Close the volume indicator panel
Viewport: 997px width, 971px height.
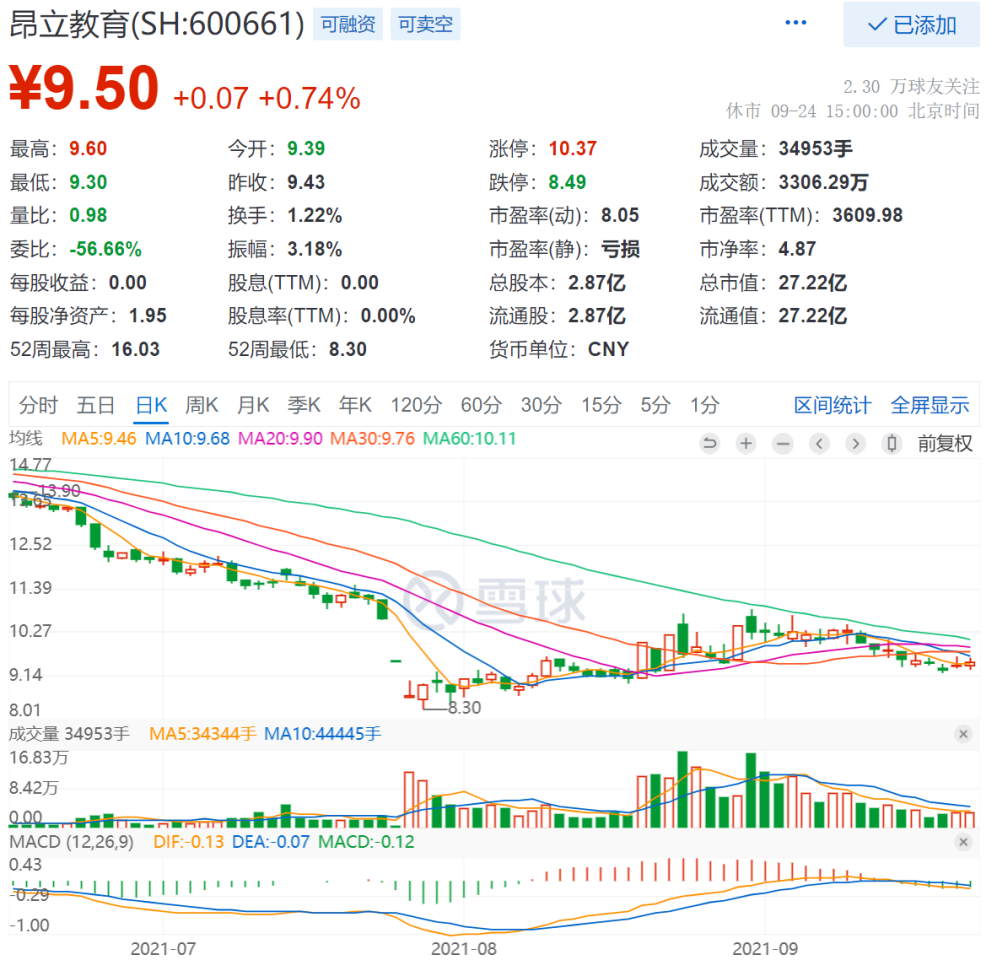[x=963, y=734]
